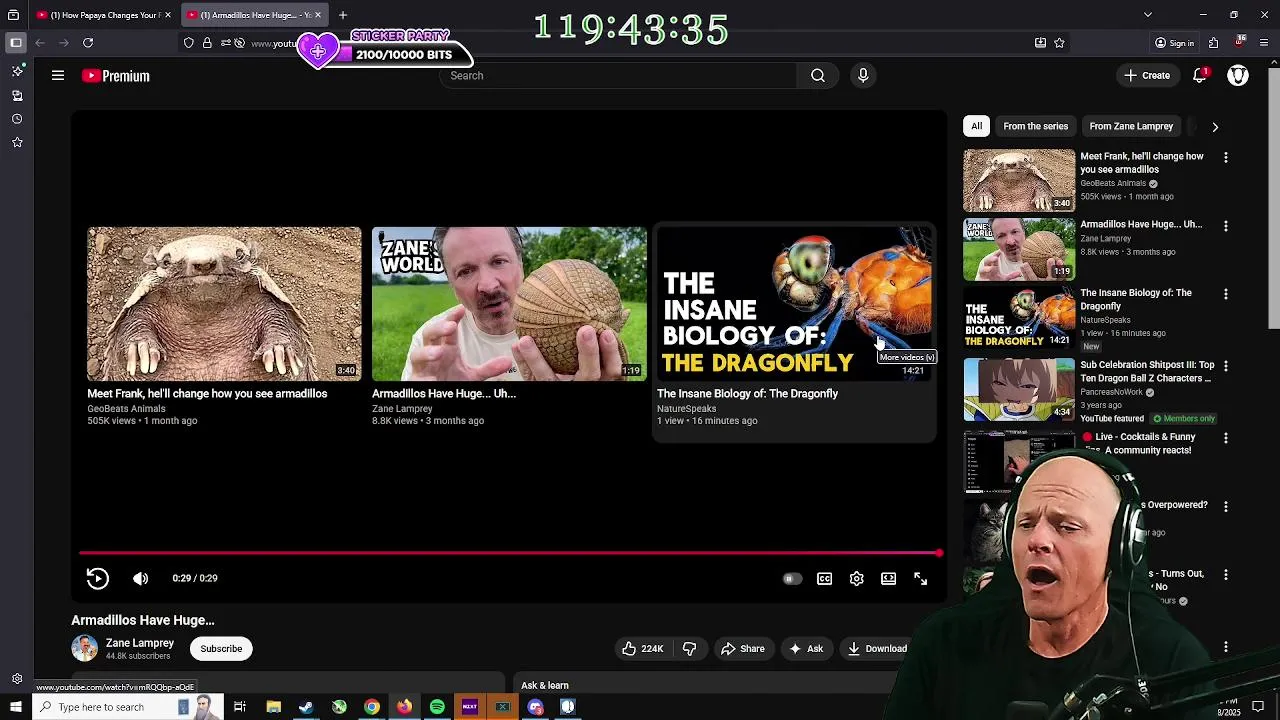Open Chrome from the taskbar
This screenshot has height=720, width=1280.
[372, 707]
